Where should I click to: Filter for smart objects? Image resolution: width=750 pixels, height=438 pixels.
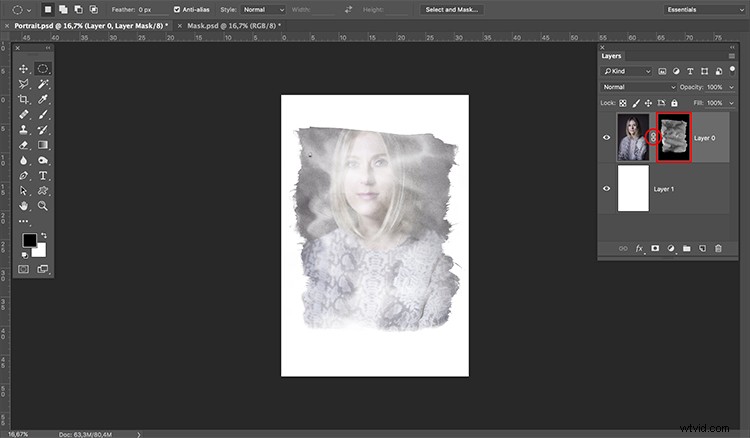(x=718, y=71)
